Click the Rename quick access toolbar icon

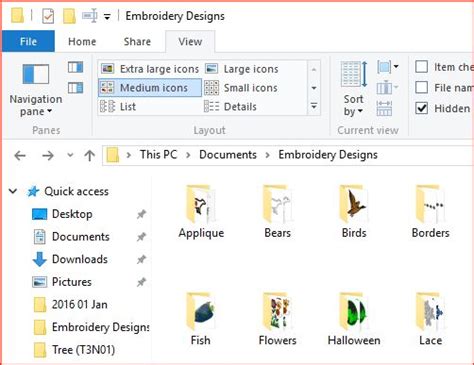coord(90,16)
